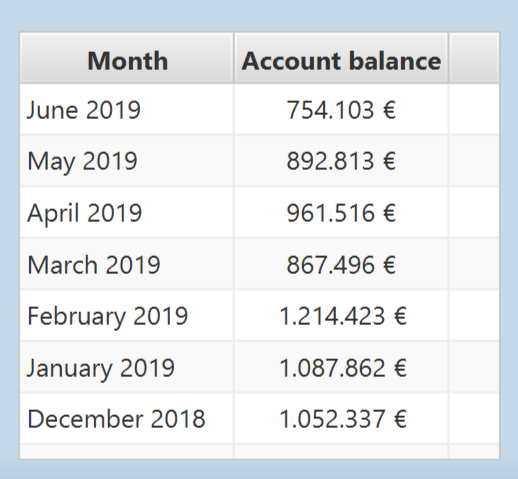Select the February 2019 month cell

coord(127,315)
